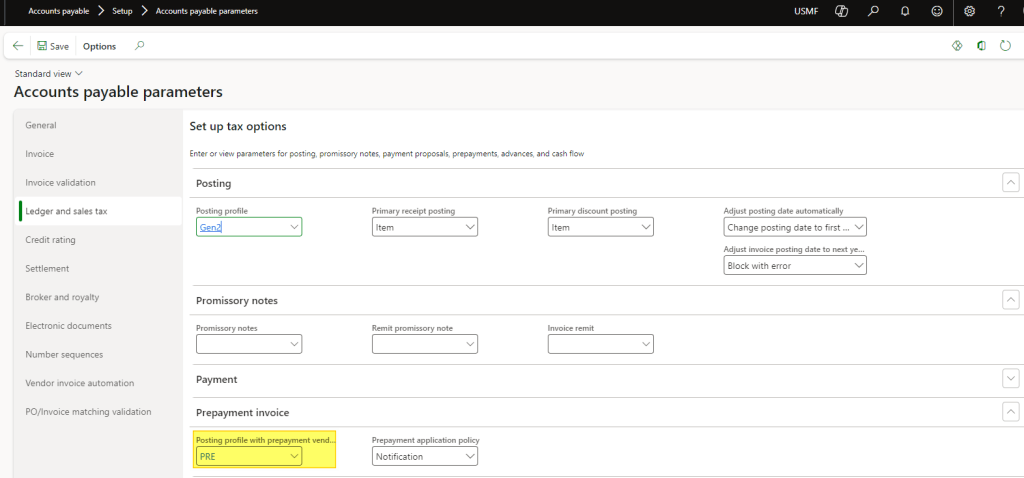Open the Options menu in the action bar
Image resolution: width=1024 pixels, height=478 pixels.
99,46
